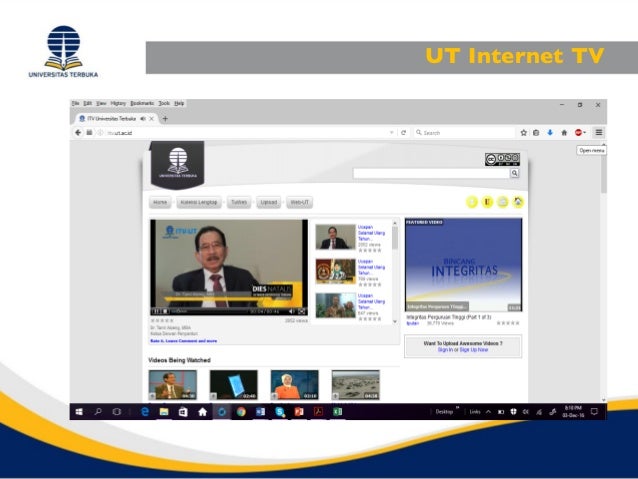Open the taskbar volume control
This screenshot has width=638, height=479.
coord(526,412)
